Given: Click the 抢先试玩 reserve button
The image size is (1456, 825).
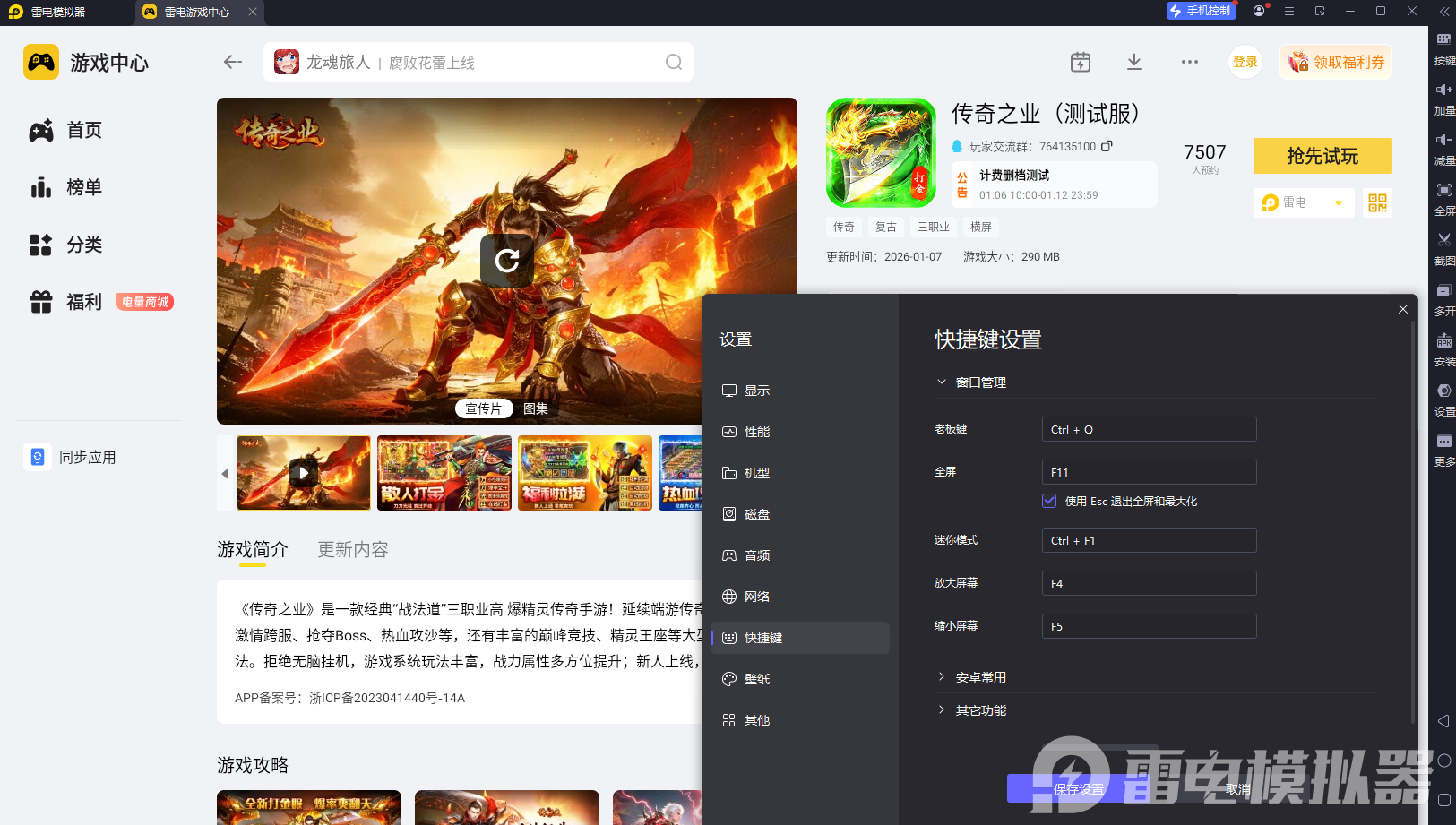Looking at the screenshot, I should click(1322, 155).
